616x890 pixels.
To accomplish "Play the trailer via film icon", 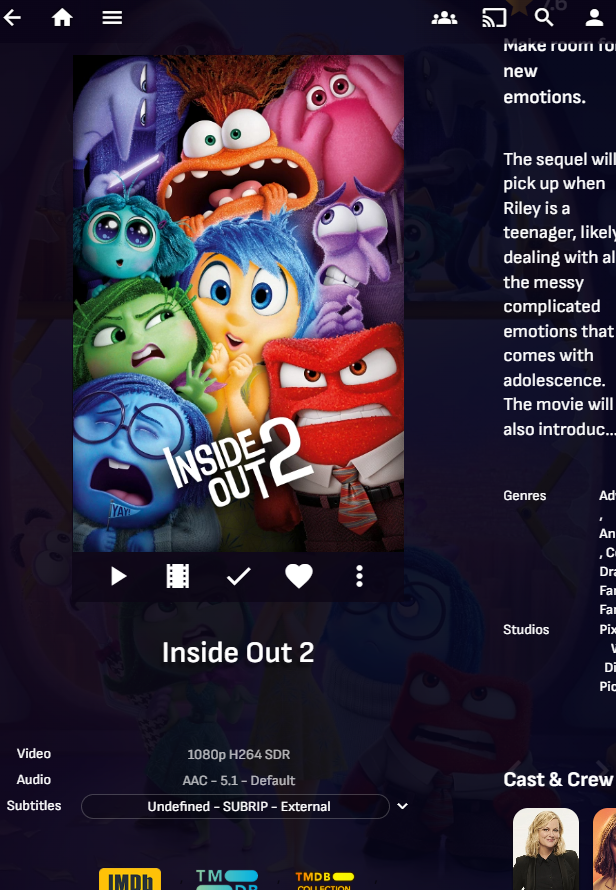I will tap(178, 576).
